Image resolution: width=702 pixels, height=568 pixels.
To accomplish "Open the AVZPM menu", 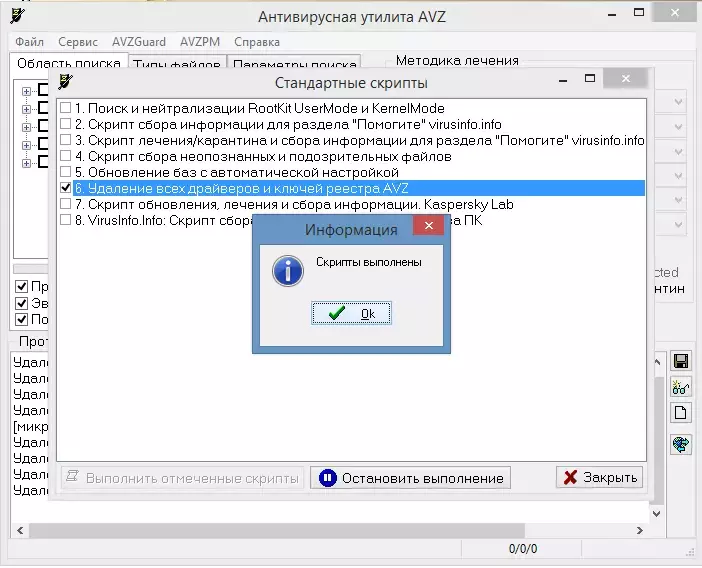I will [200, 42].
